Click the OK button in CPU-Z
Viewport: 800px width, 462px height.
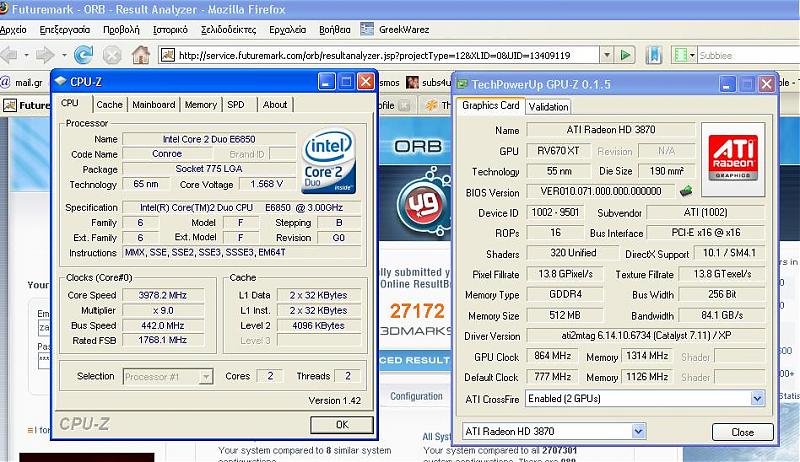tap(342, 425)
